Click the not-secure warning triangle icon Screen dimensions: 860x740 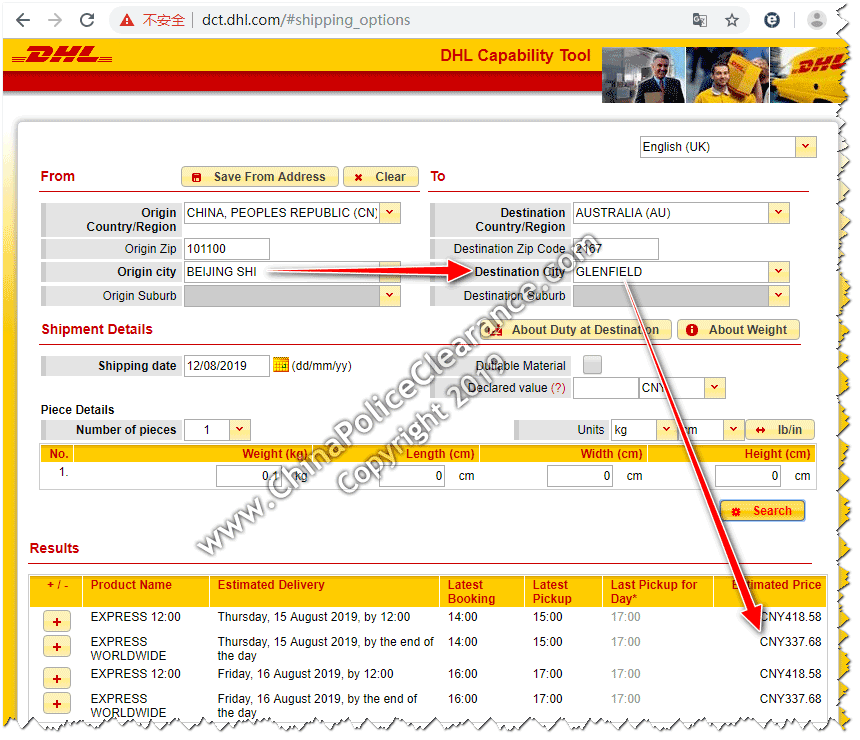click(x=127, y=21)
